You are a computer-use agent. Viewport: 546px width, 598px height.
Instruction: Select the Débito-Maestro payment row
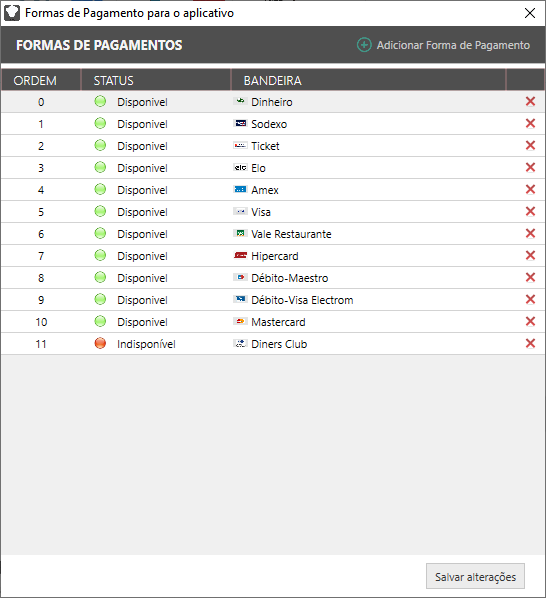pos(273,278)
